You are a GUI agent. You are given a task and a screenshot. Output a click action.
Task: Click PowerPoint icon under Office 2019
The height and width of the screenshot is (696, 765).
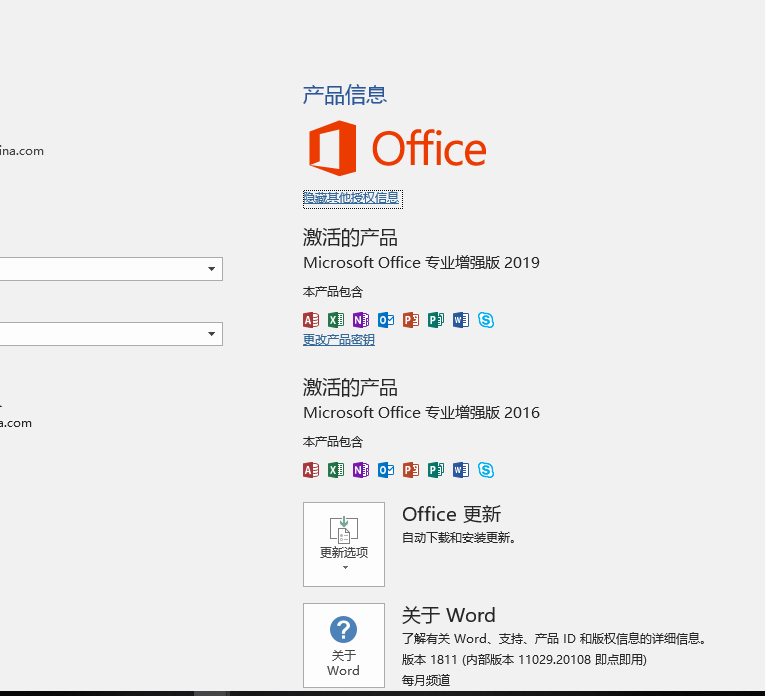click(411, 320)
